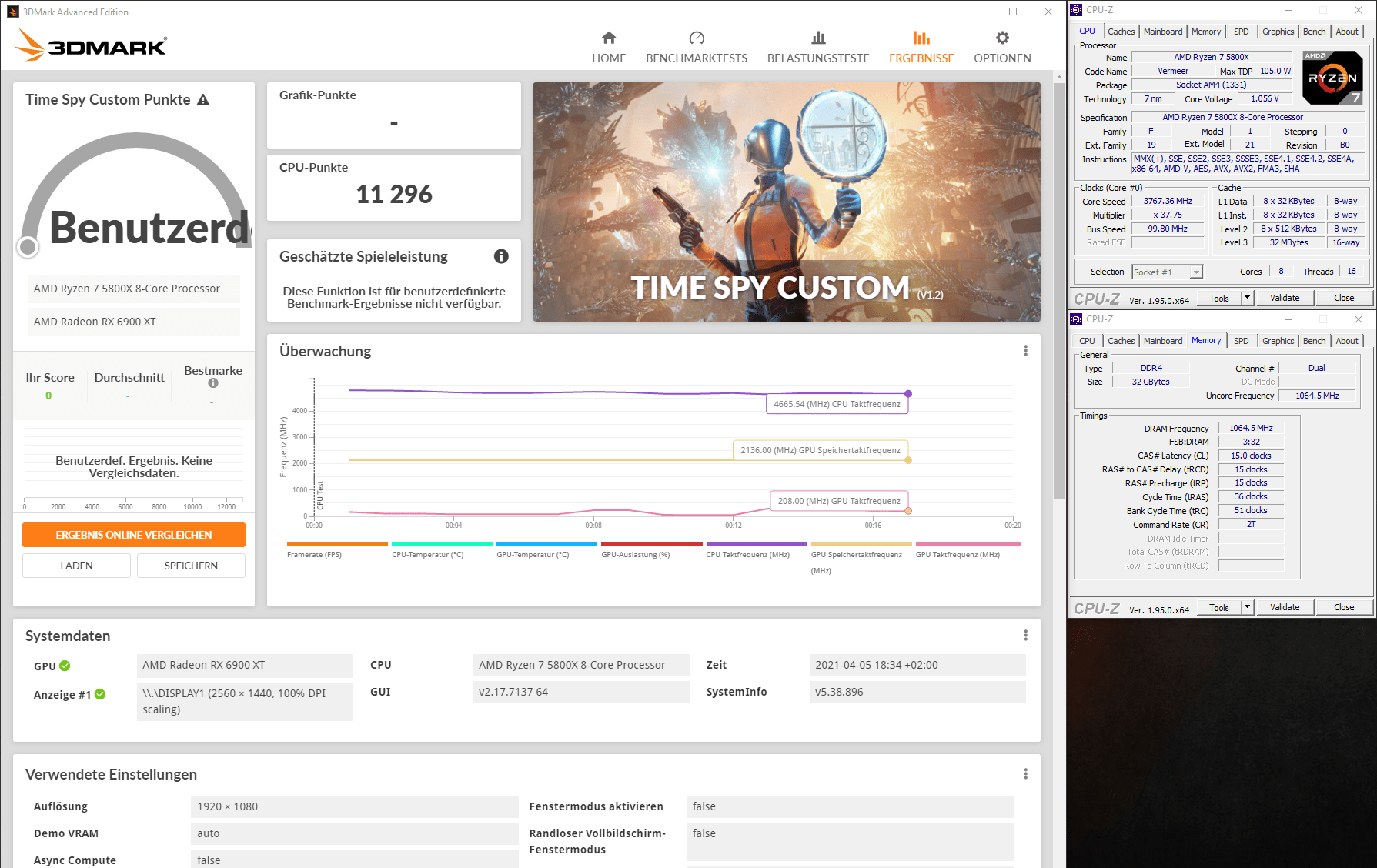Switch to Mainboard tab in upper CPU-Z

(1162, 32)
